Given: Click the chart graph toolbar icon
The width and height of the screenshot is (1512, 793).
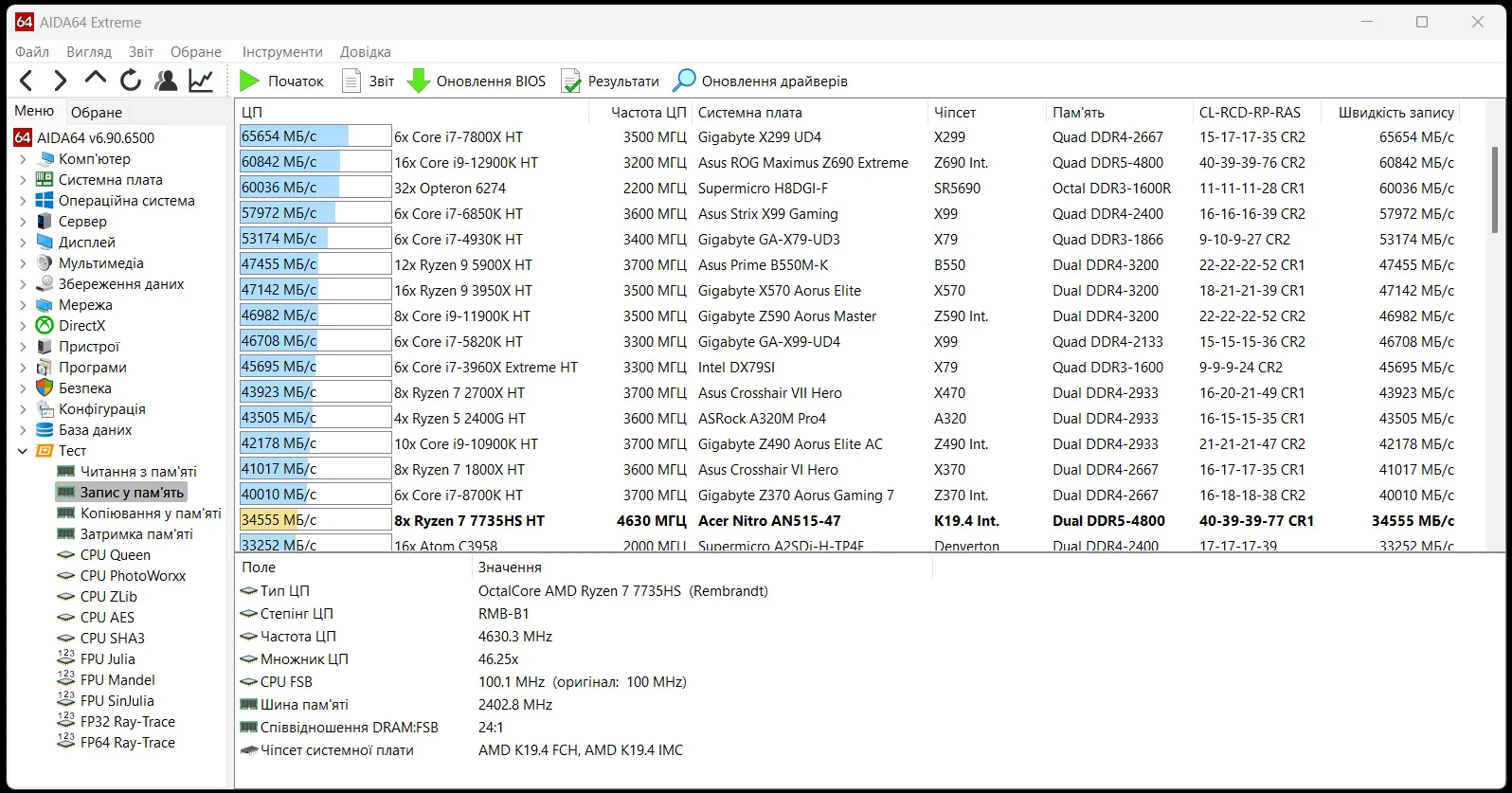Looking at the screenshot, I should [x=201, y=81].
